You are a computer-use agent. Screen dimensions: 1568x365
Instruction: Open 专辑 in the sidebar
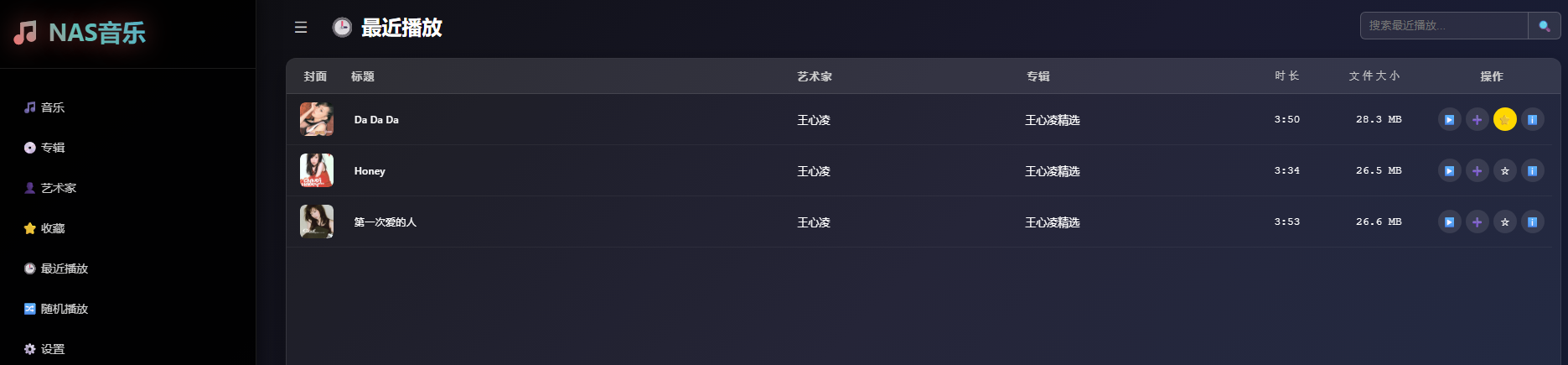tap(52, 148)
